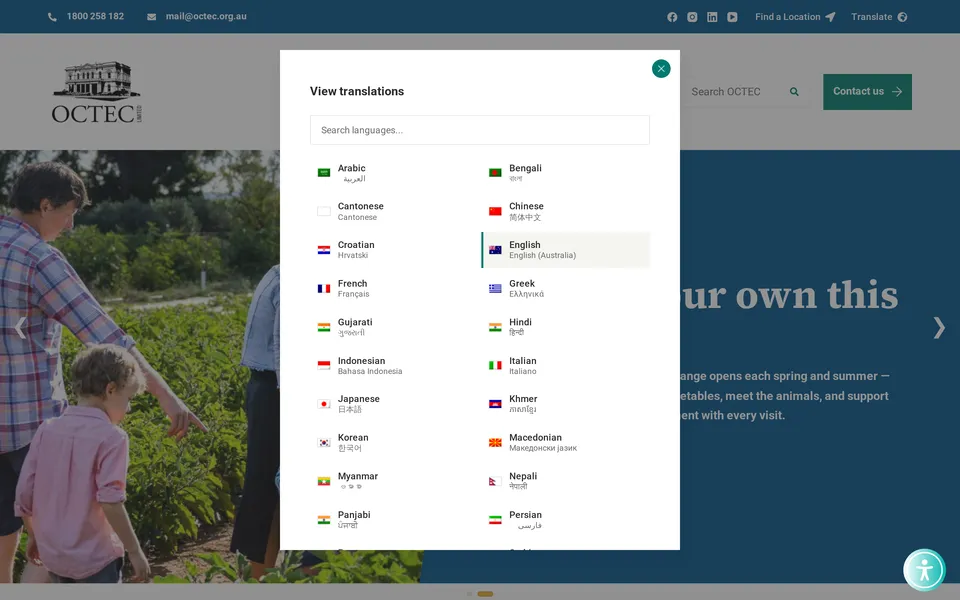
Task: Click the Nepal flag icon
Action: click(x=493, y=481)
